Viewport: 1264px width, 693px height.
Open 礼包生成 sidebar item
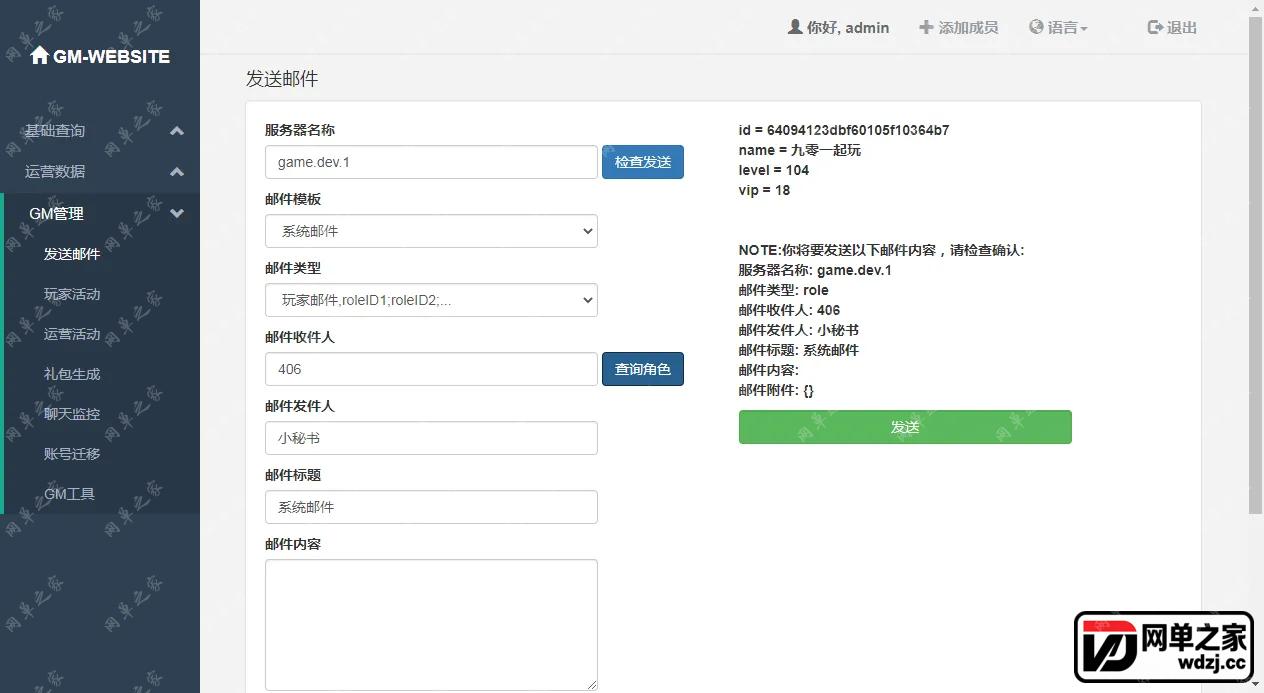tap(72, 374)
